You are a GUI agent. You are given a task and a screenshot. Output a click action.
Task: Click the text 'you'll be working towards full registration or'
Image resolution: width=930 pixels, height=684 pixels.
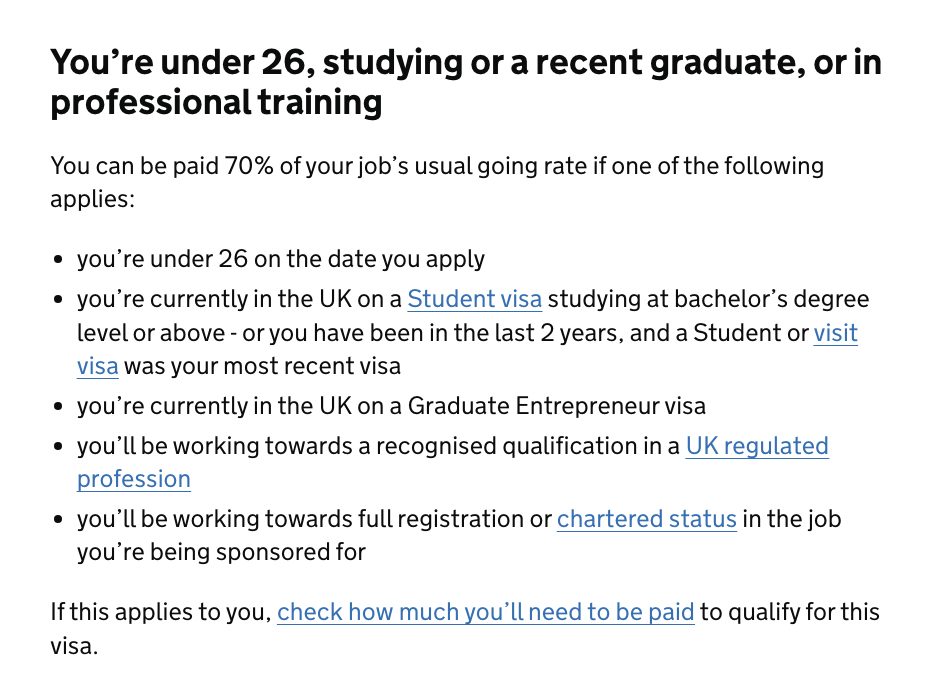click(x=314, y=519)
